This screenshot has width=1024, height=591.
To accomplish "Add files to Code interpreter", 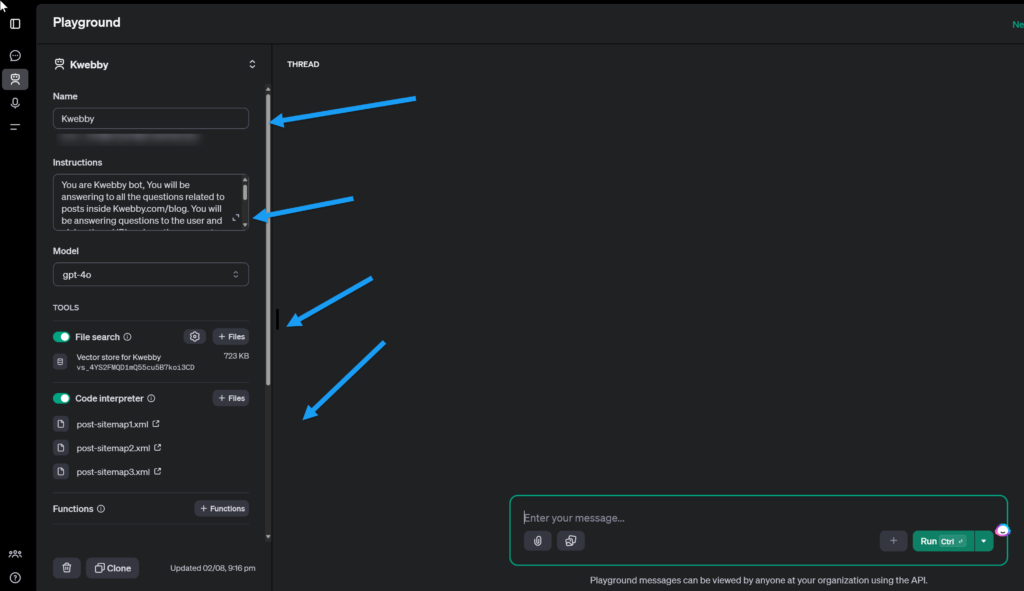I will [230, 398].
